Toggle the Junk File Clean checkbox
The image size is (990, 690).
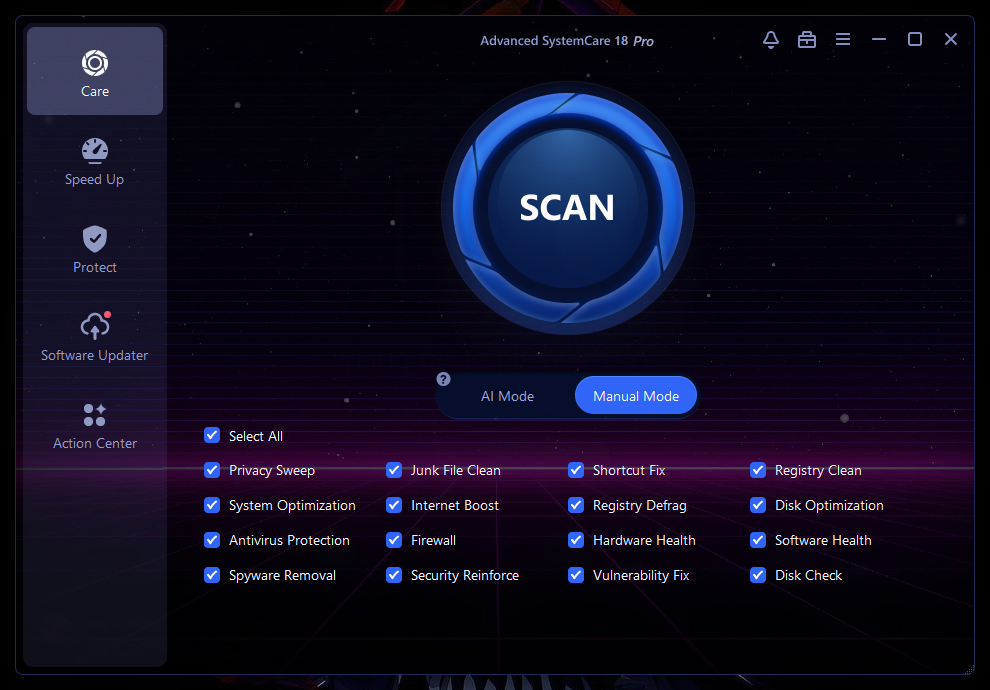click(394, 470)
